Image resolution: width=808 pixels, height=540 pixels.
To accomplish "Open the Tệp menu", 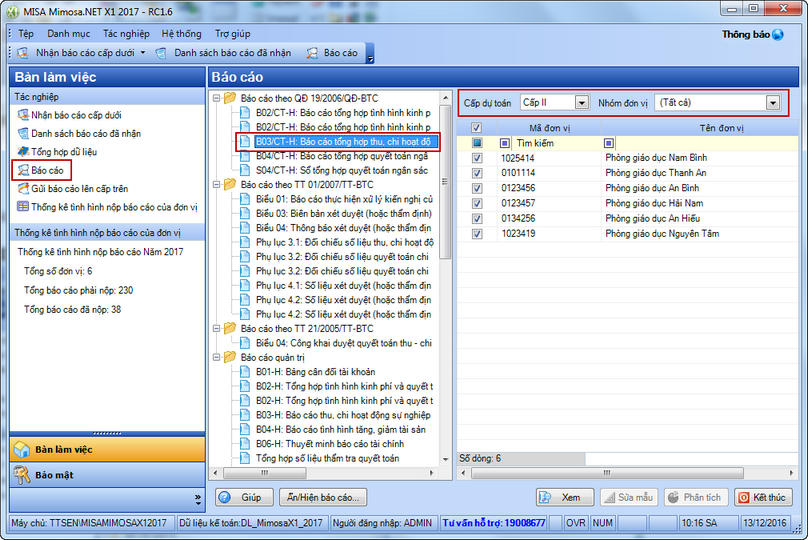I will point(26,33).
